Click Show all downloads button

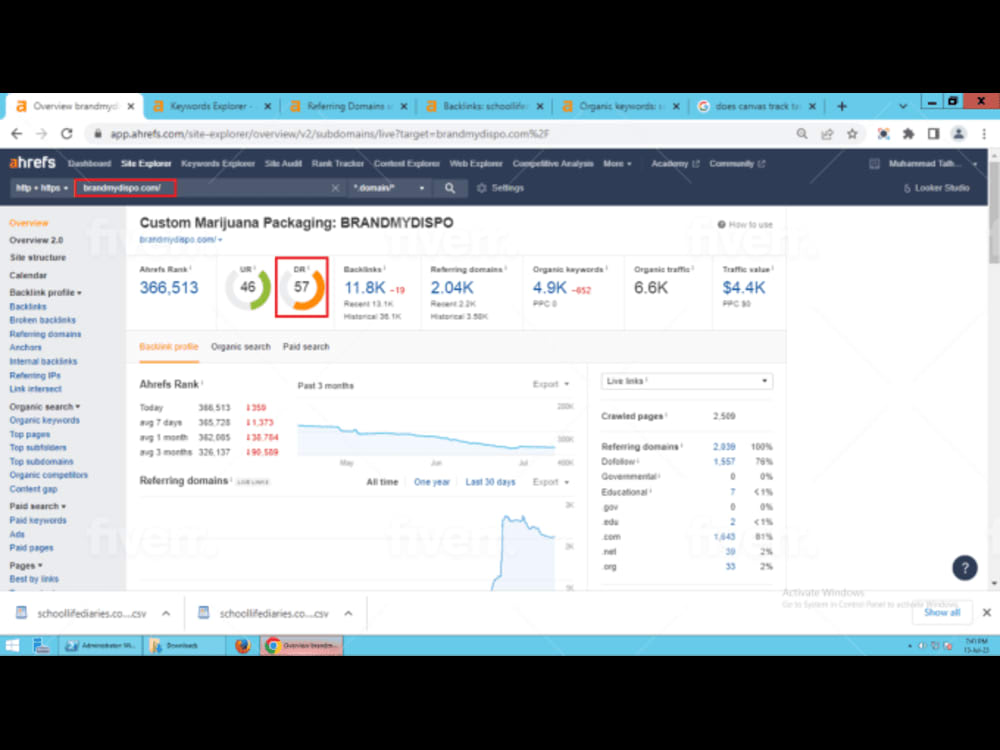pos(942,612)
